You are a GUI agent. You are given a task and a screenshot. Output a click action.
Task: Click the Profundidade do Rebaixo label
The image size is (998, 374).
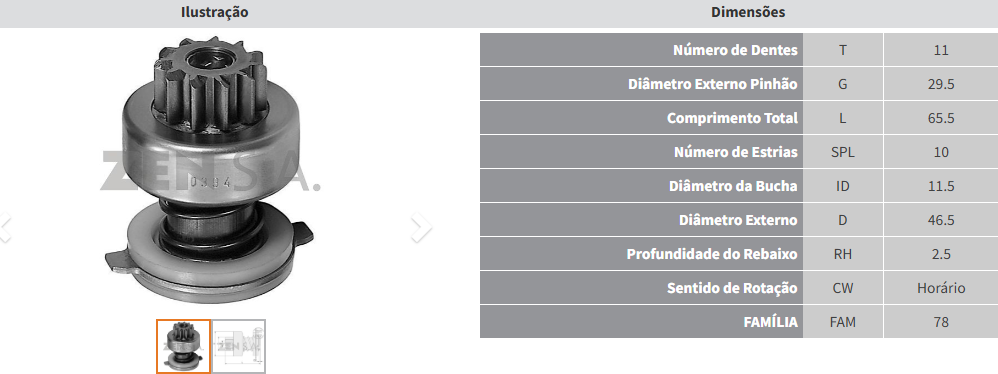(712, 254)
